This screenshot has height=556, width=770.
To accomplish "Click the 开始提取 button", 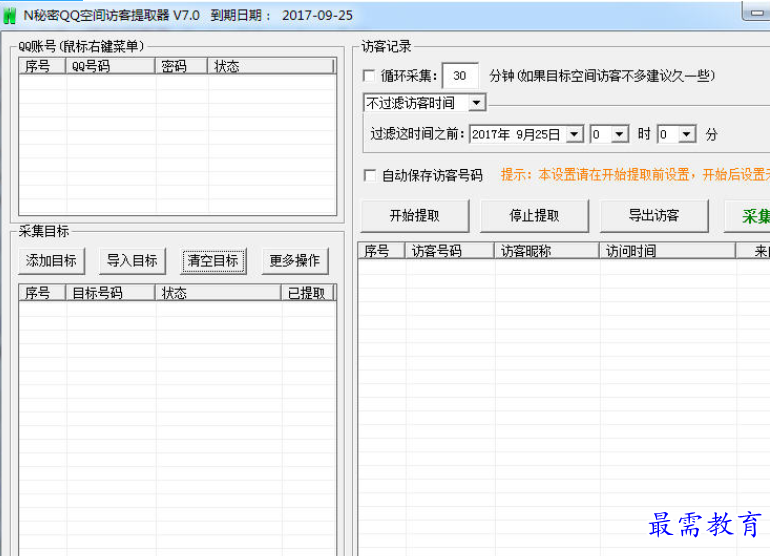I will (x=414, y=216).
